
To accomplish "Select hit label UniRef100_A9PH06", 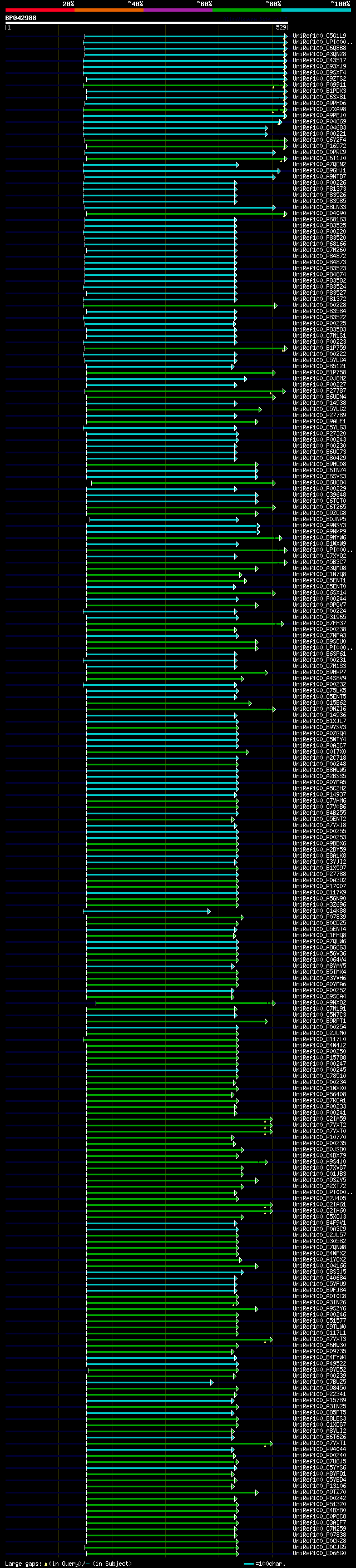I will click(319, 103).
